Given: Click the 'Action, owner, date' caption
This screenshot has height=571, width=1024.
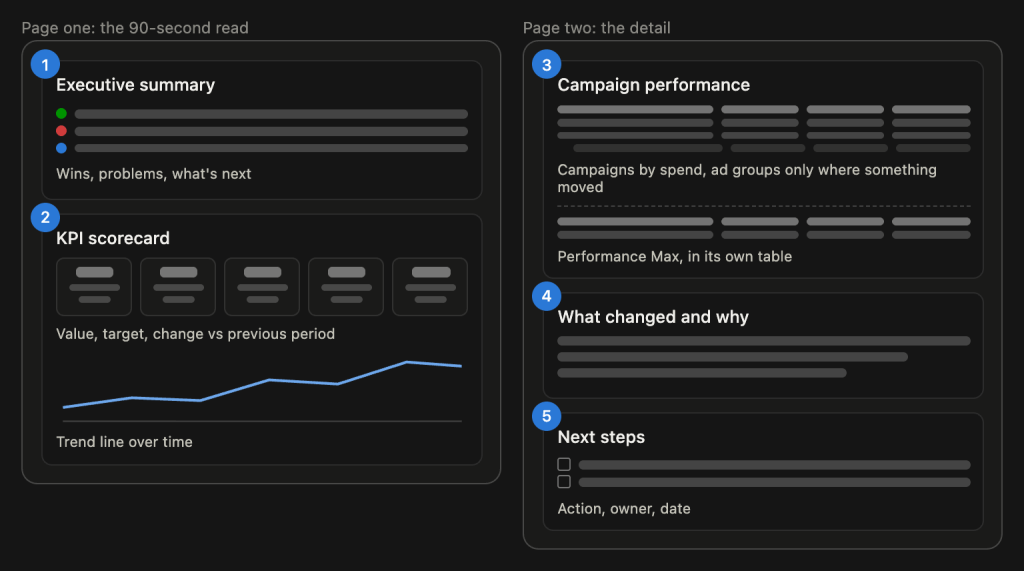Looking at the screenshot, I should pos(624,509).
